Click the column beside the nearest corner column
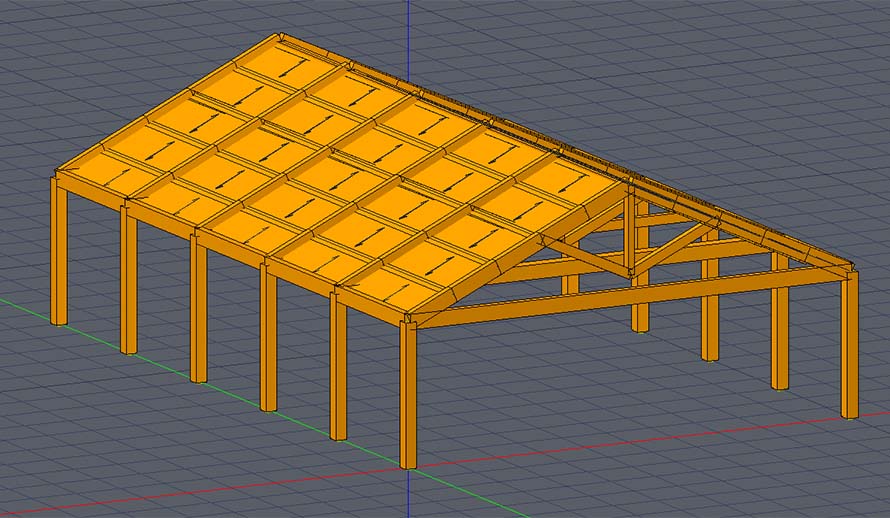Screen dimensions: 890x518 [338, 370]
